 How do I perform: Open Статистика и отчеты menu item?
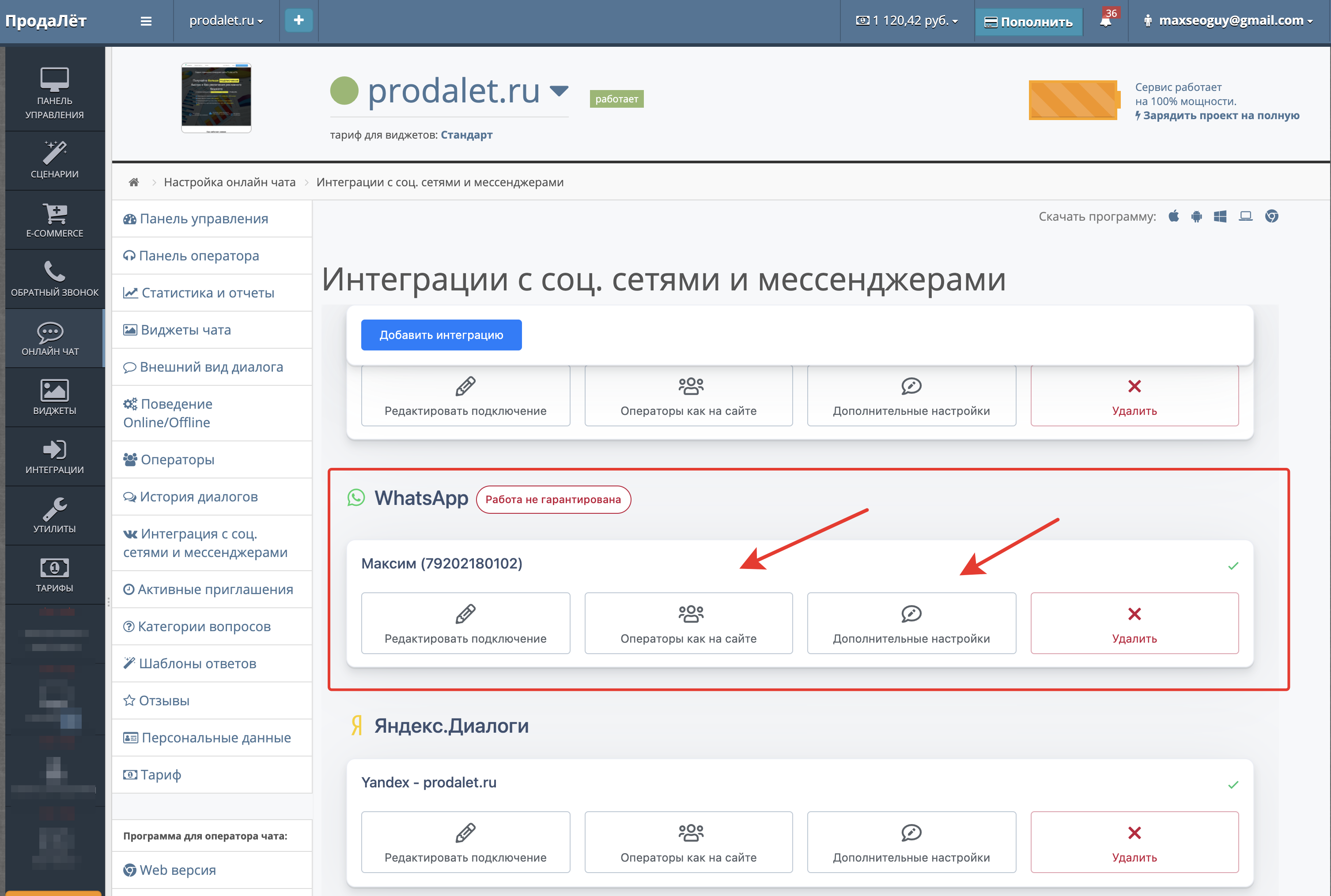click(212, 293)
